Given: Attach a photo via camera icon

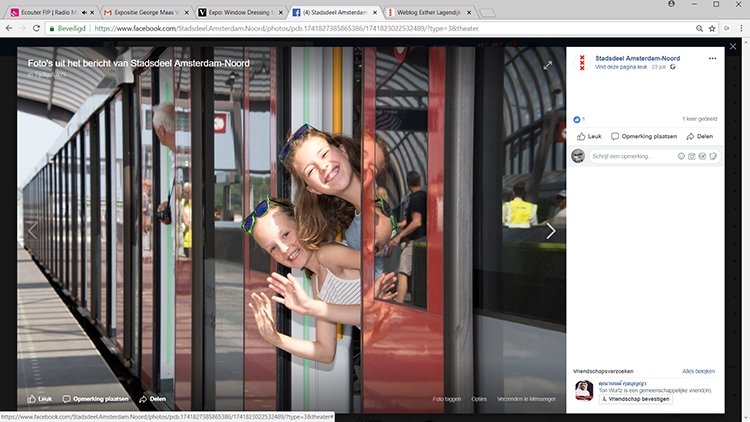Looking at the screenshot, I should 692,156.
